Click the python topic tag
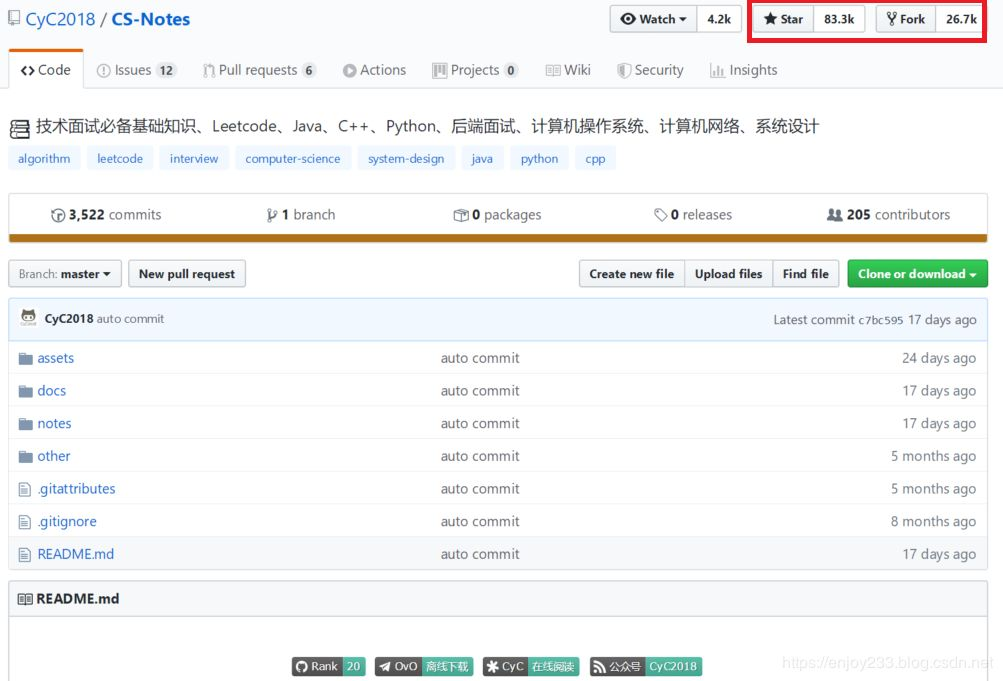The image size is (1003, 681). coord(539,159)
